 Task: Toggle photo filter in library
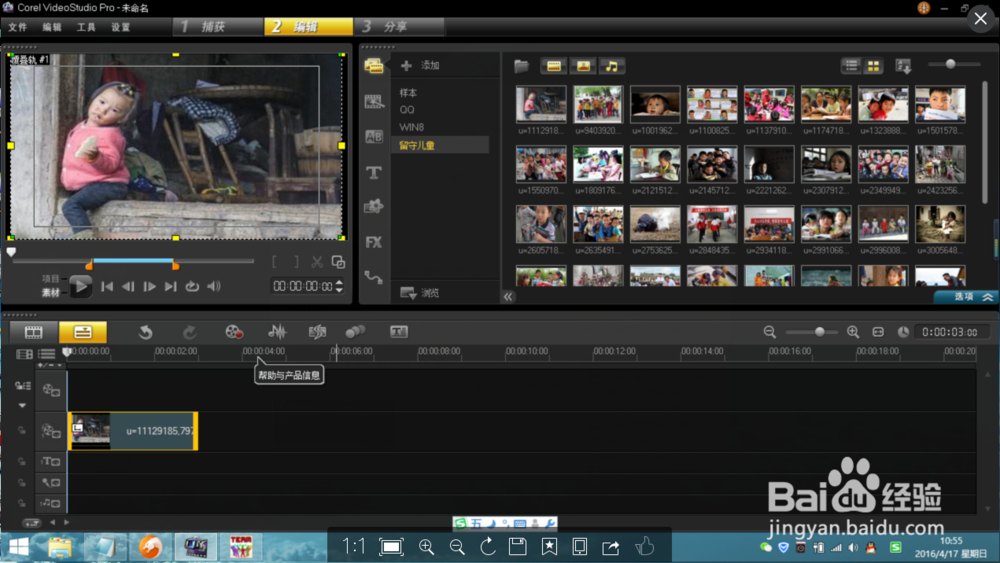point(583,66)
